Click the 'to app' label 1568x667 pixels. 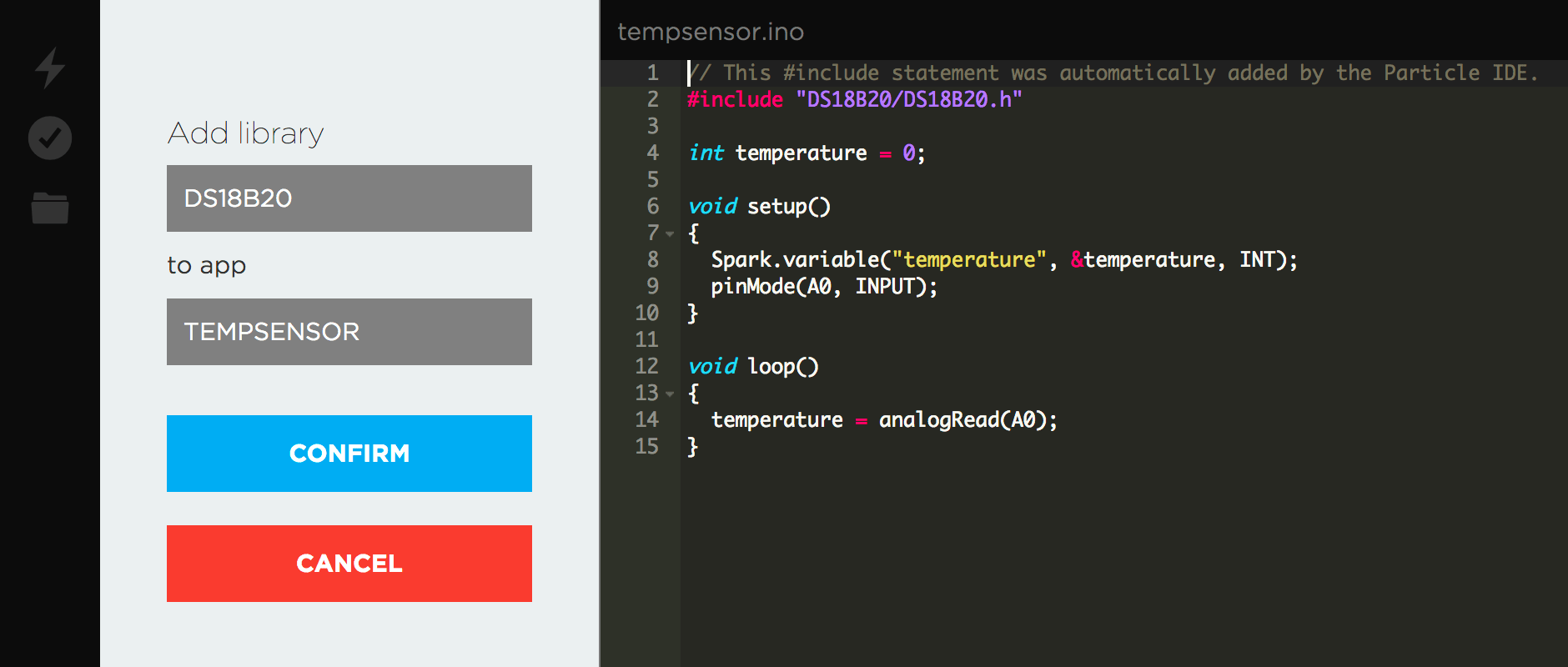207,265
